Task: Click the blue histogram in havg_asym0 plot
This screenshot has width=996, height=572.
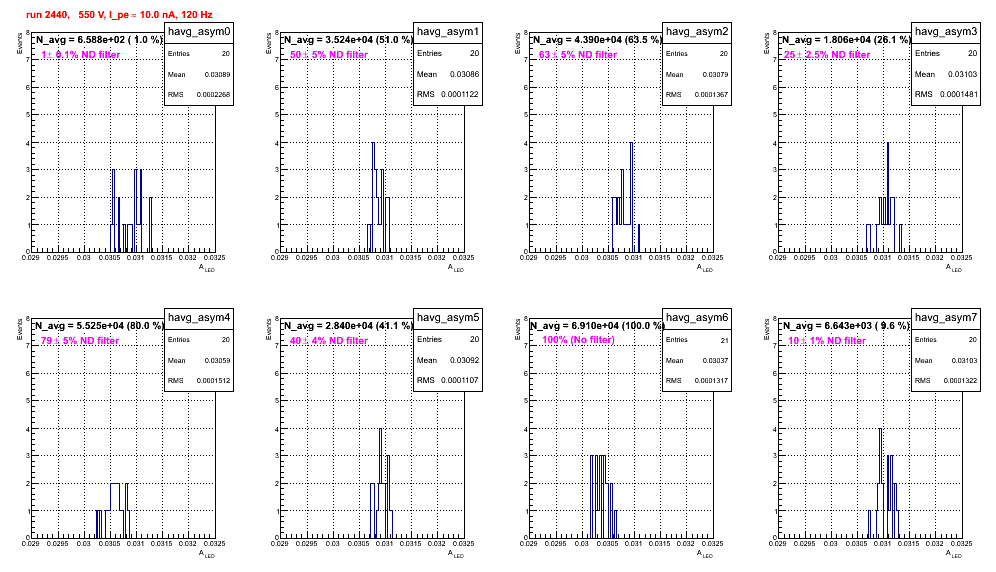Action: click(x=131, y=210)
